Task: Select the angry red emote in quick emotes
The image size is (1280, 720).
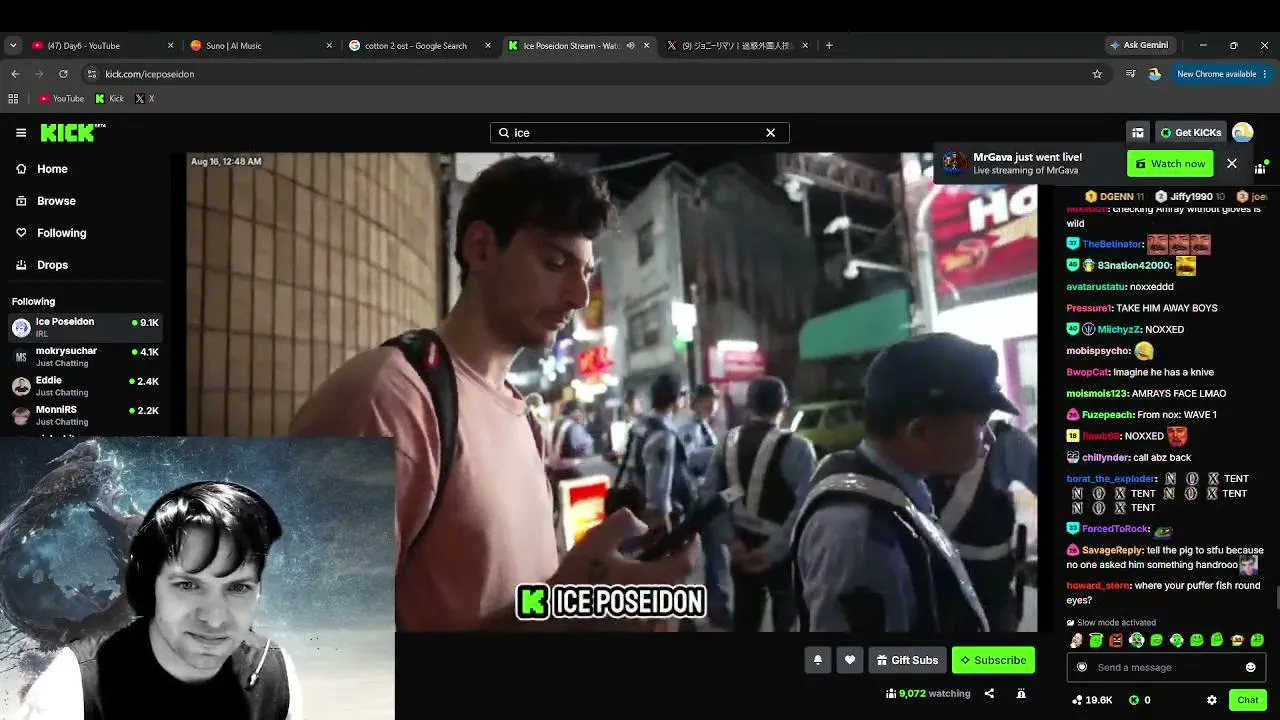Action: pos(1116,640)
